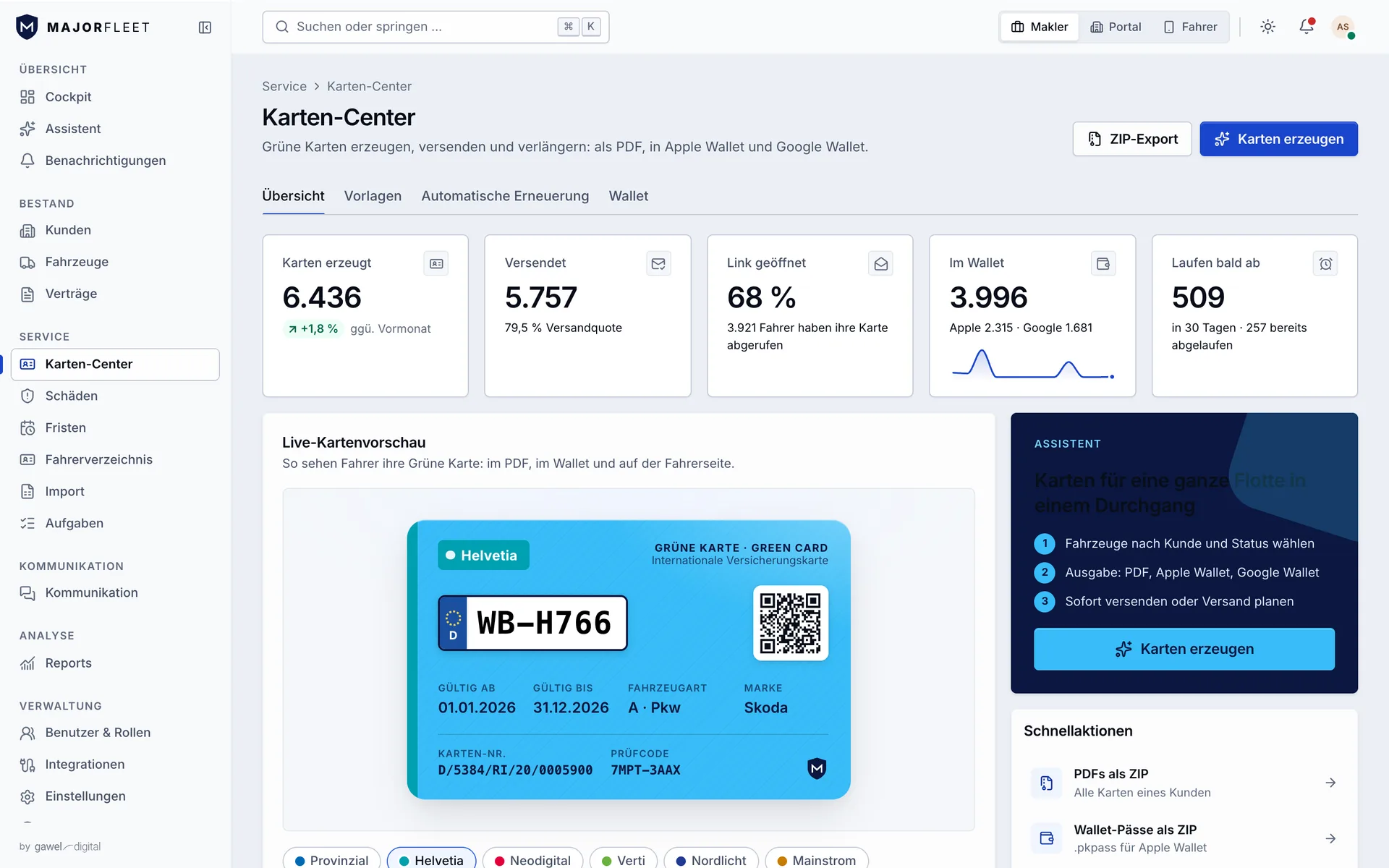Open Import in the sidebar

tap(115, 491)
